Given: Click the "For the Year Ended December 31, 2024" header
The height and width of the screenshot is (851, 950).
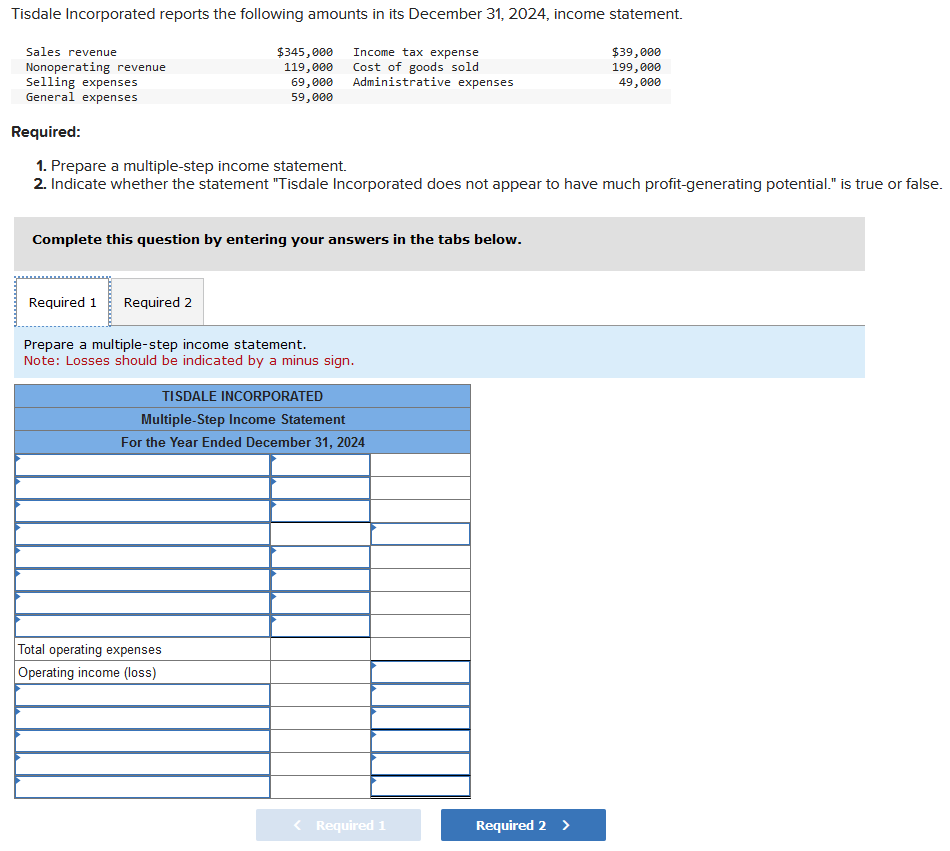Looking at the screenshot, I should click(242, 442).
